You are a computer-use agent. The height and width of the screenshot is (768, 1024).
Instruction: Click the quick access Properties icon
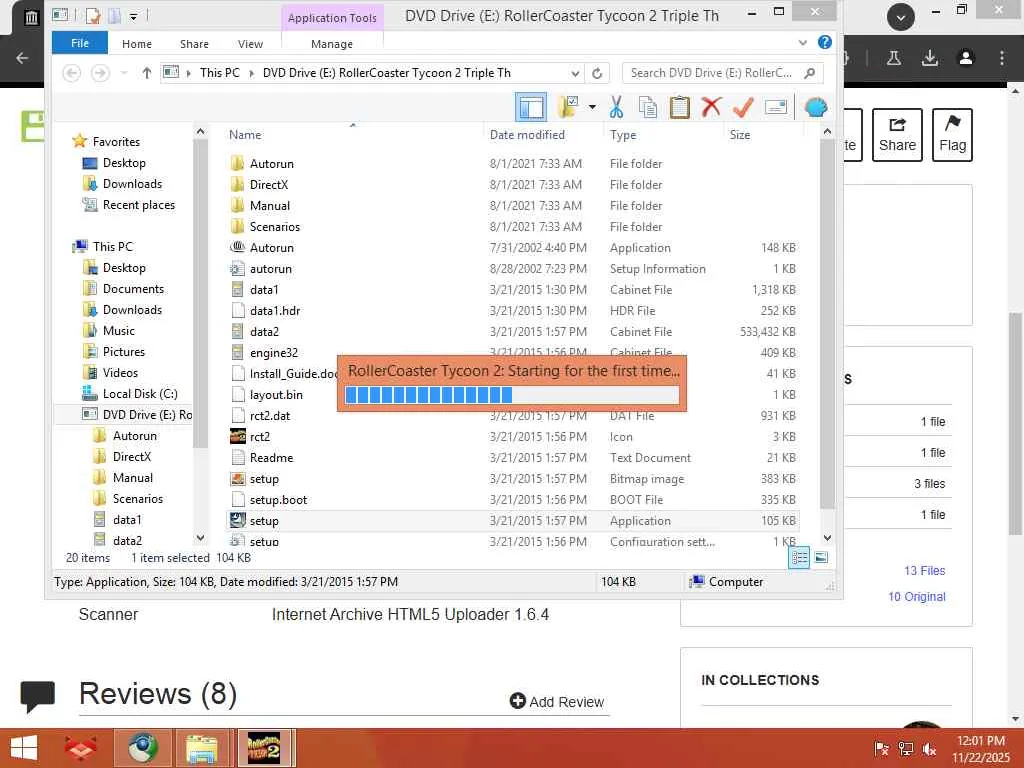93,16
